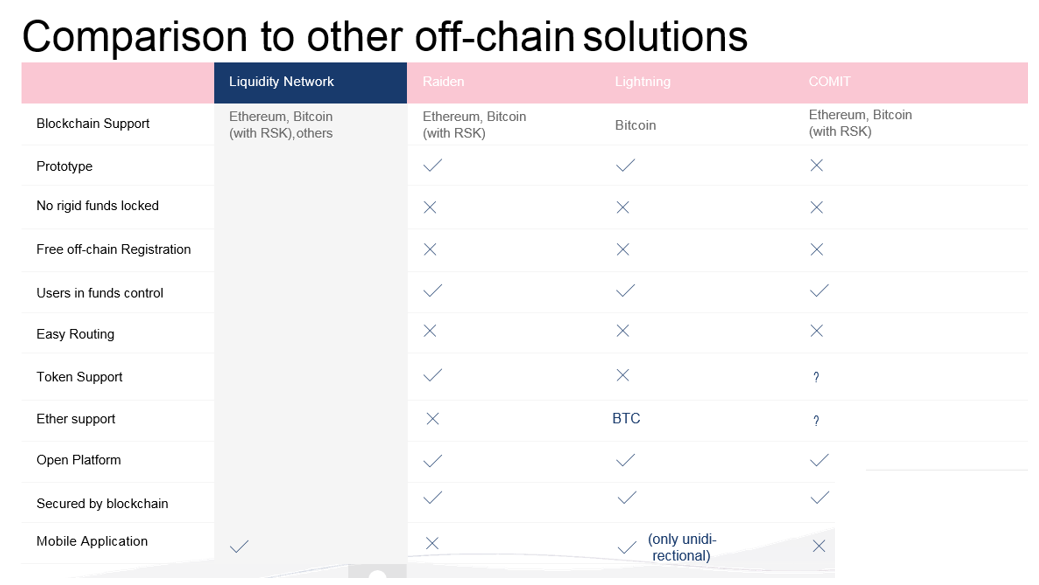The height and width of the screenshot is (585, 1039).
Task: Click the BTC text in Lightning column
Action: (626, 418)
